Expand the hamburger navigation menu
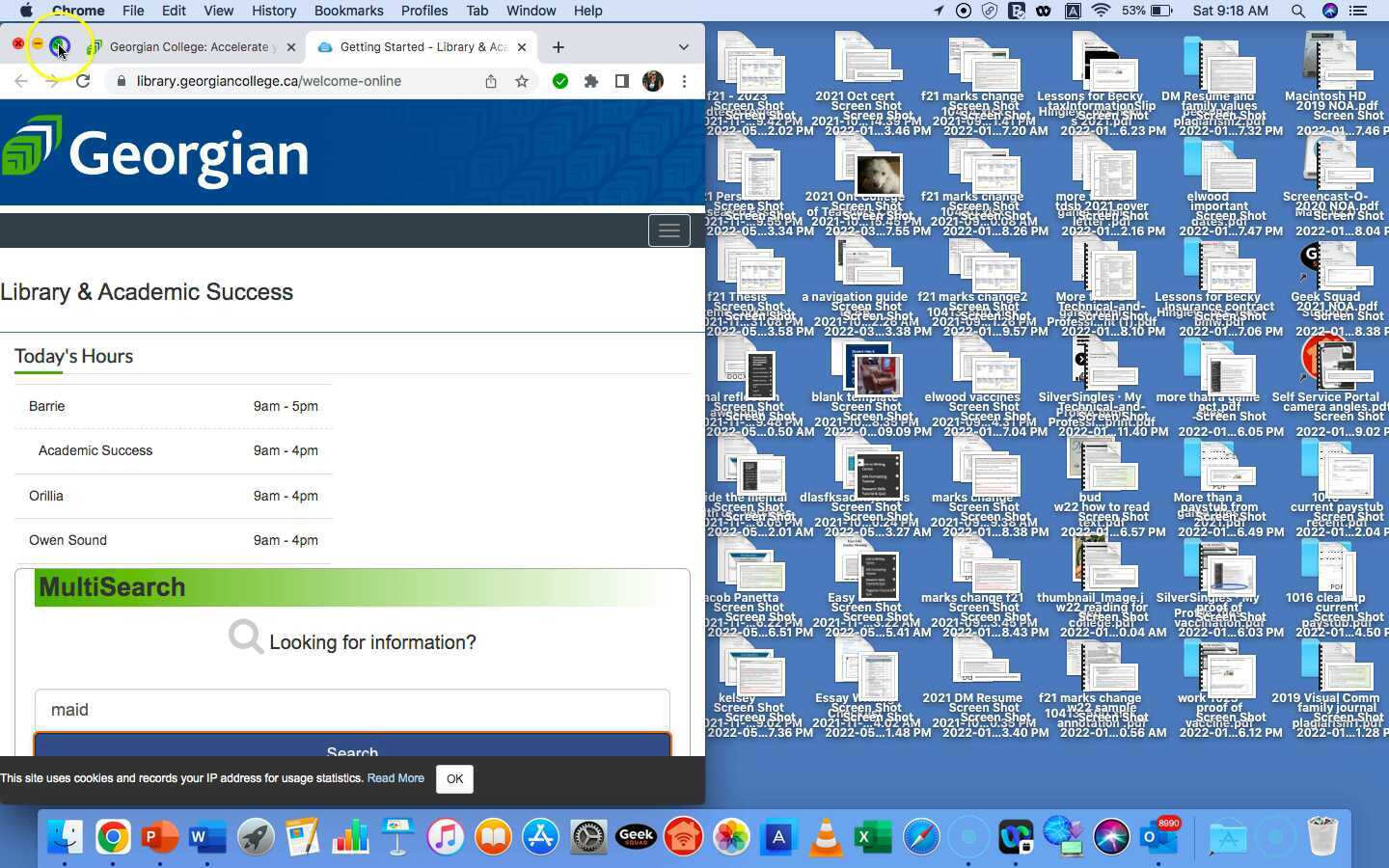Viewport: 1389px width, 868px height. coord(669,231)
